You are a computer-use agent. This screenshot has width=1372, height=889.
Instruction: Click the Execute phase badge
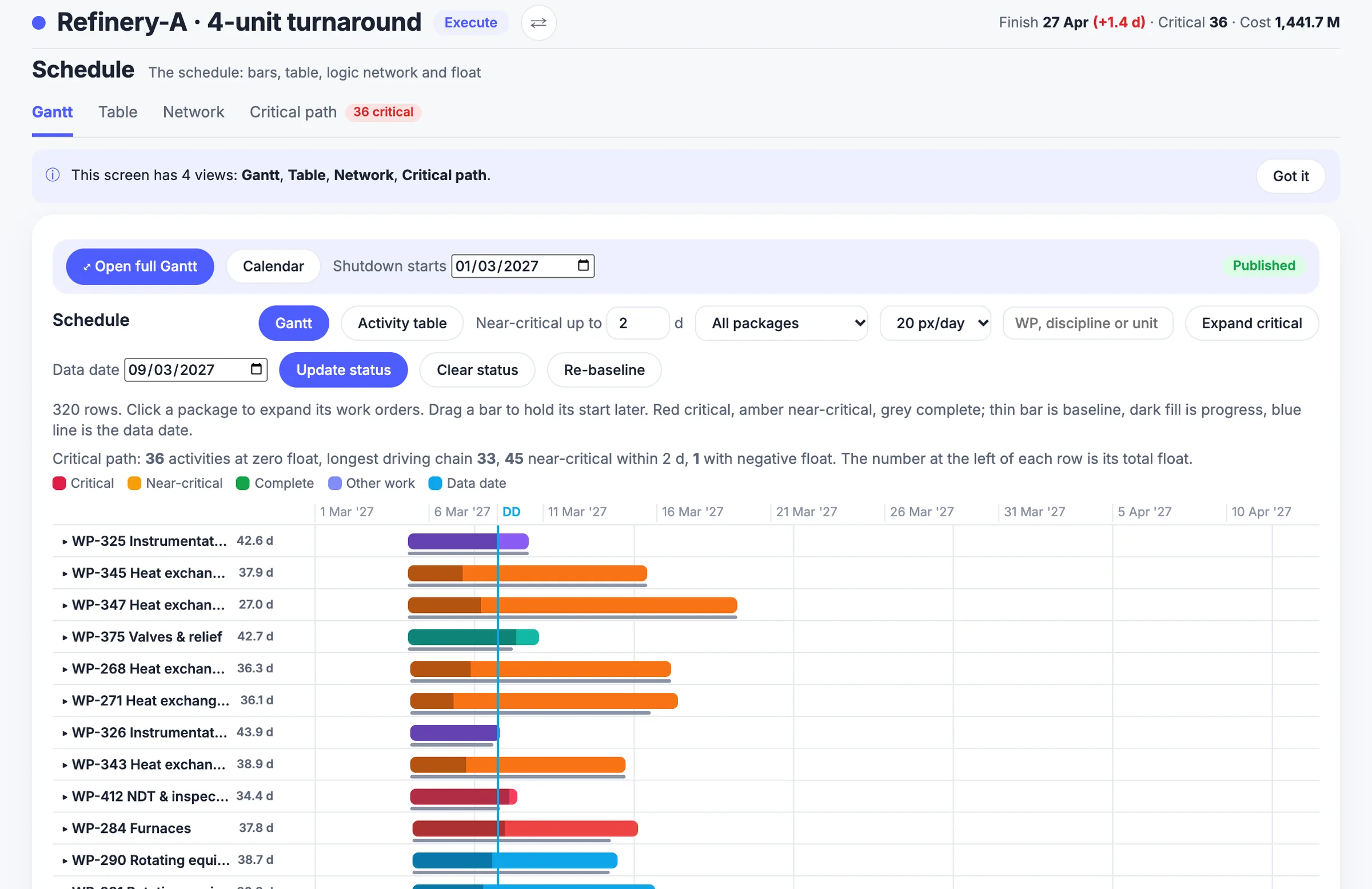pos(470,22)
